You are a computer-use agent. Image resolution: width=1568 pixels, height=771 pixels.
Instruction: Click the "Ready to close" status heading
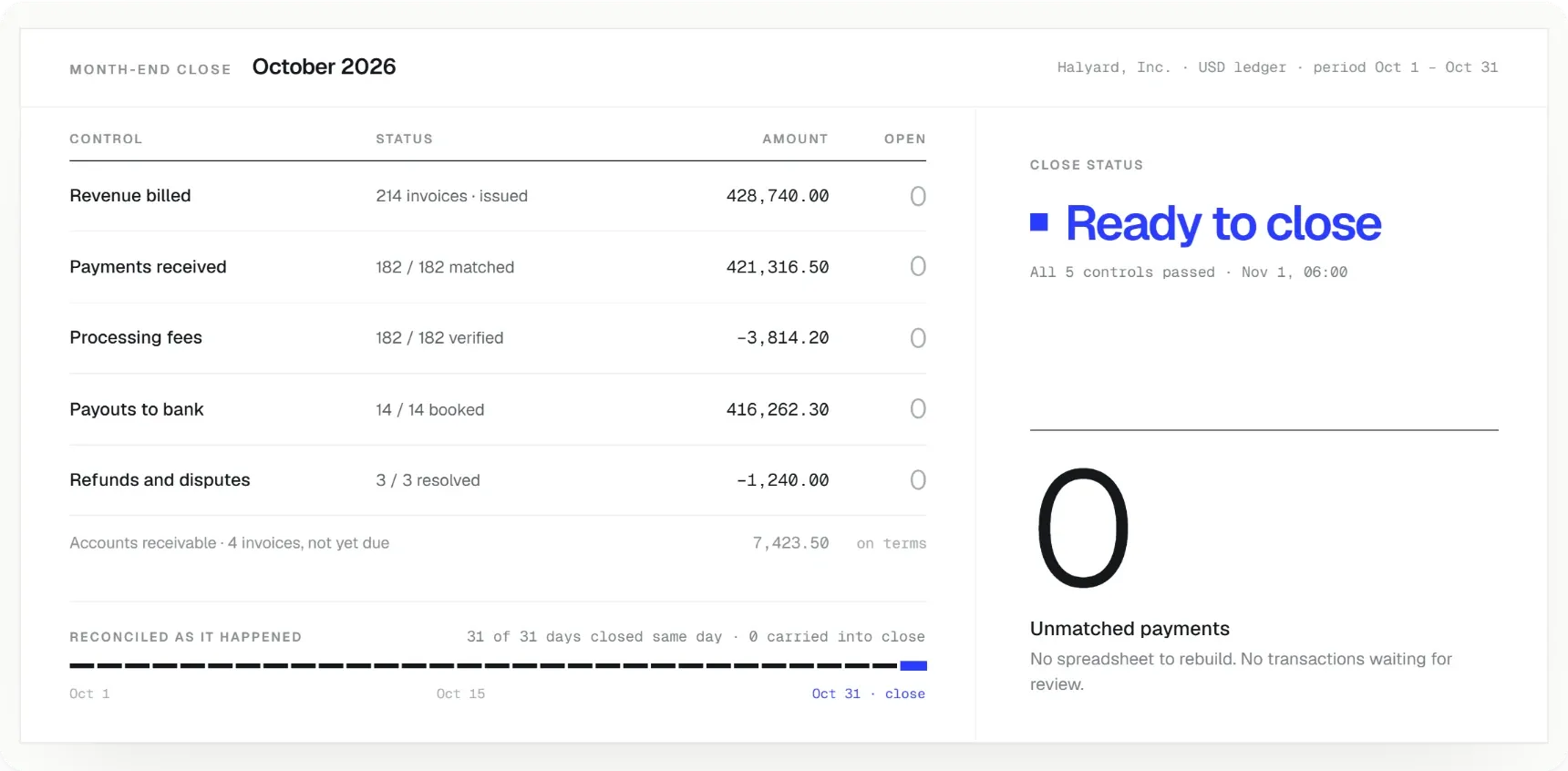1223,223
